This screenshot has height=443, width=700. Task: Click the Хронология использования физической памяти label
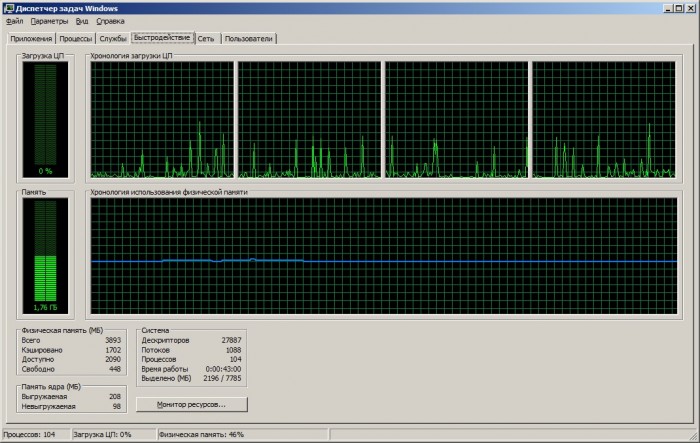169,192
